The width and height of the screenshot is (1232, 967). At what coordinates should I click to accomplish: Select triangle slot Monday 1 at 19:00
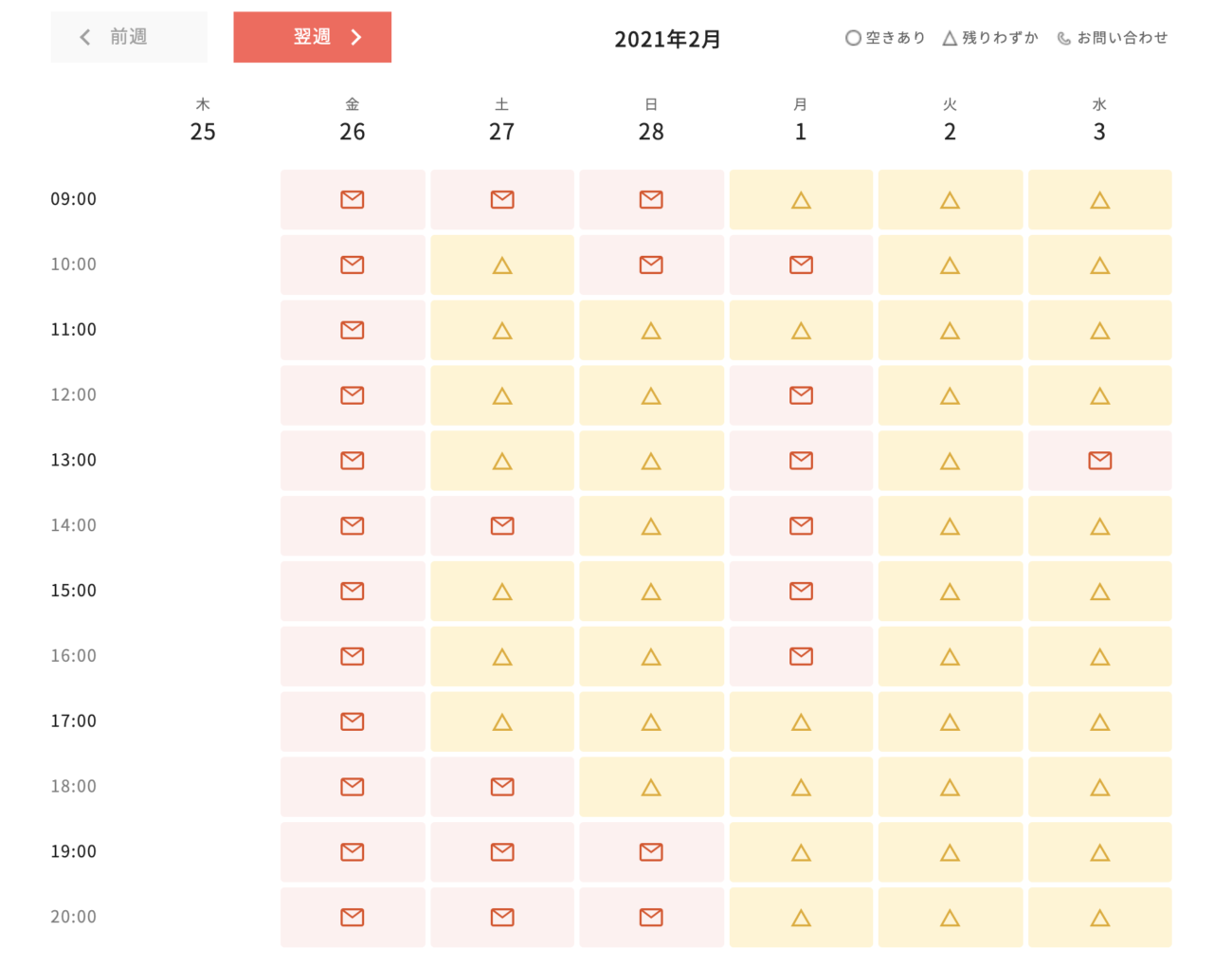click(x=801, y=852)
